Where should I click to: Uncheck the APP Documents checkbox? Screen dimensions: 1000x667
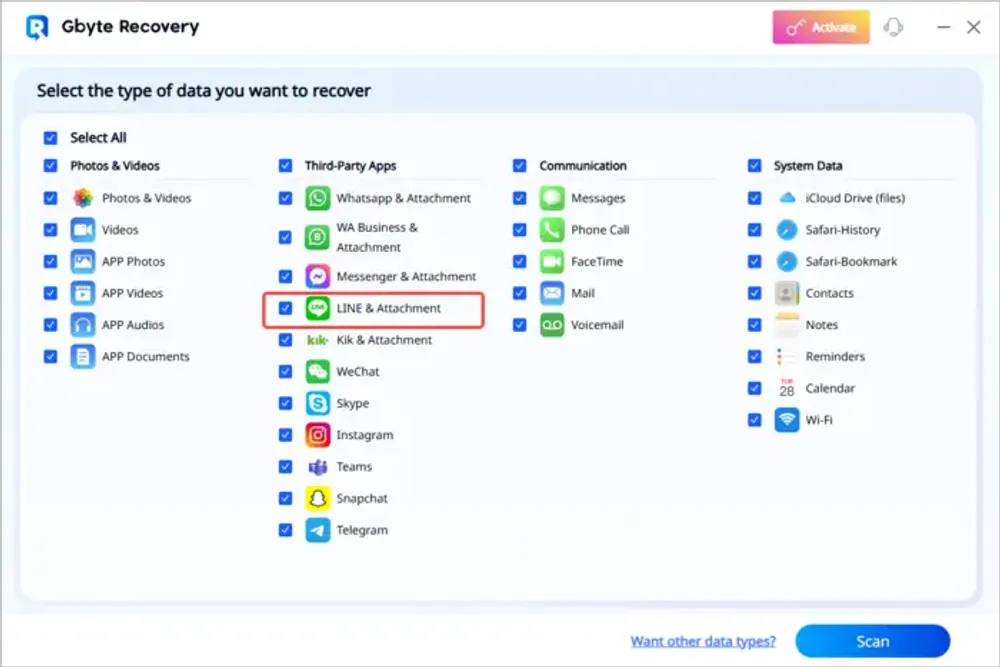(x=50, y=356)
